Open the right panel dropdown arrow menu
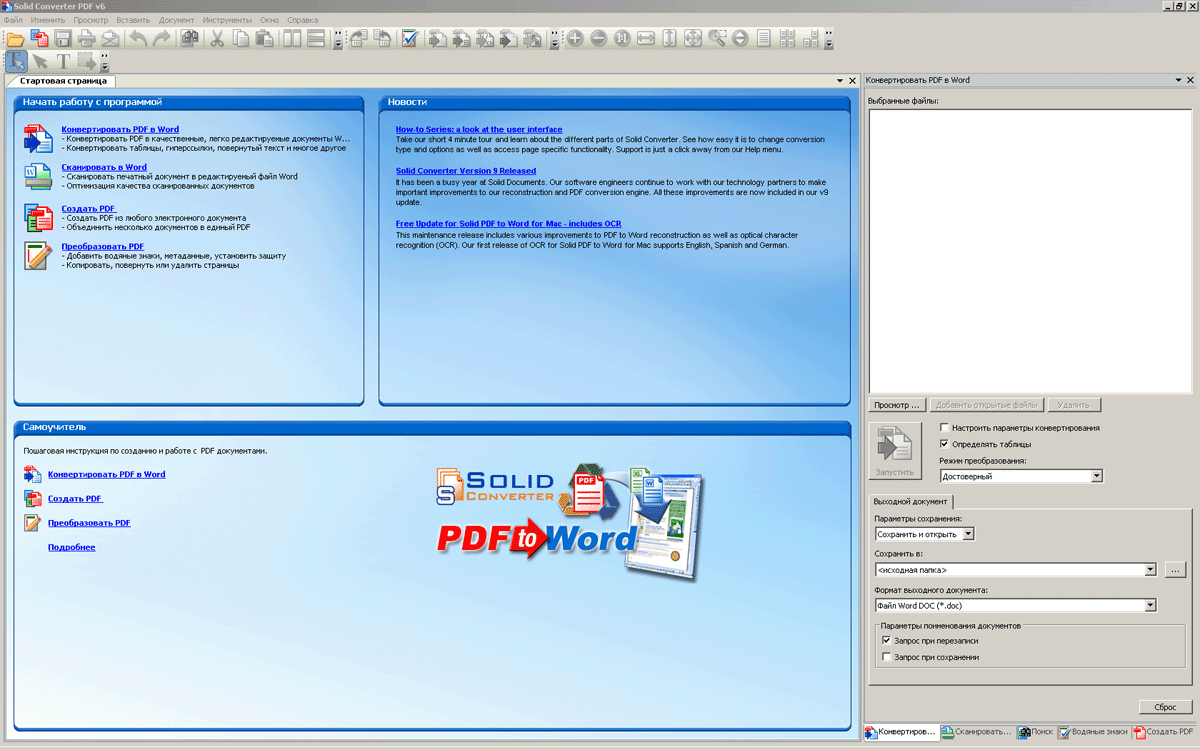 [x=1177, y=80]
